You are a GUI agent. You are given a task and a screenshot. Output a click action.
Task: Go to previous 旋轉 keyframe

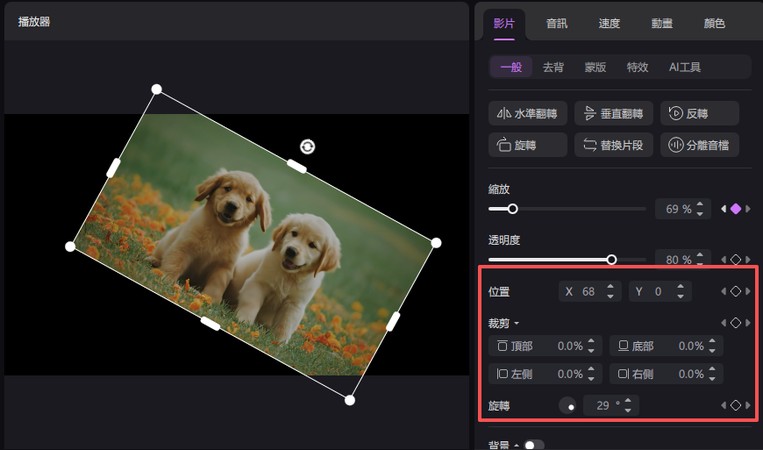(724, 405)
